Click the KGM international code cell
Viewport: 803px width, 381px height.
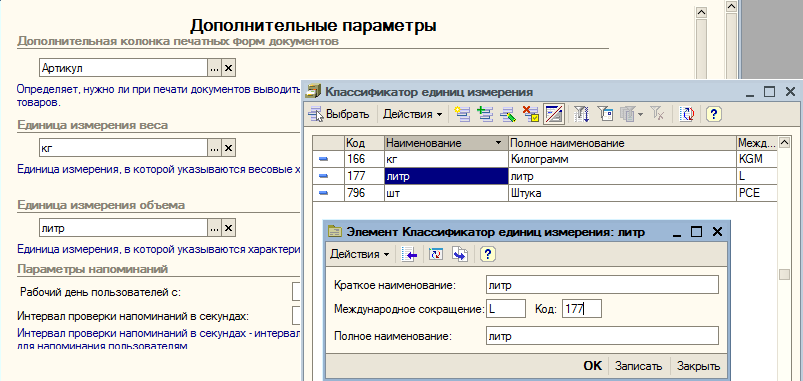click(x=757, y=159)
